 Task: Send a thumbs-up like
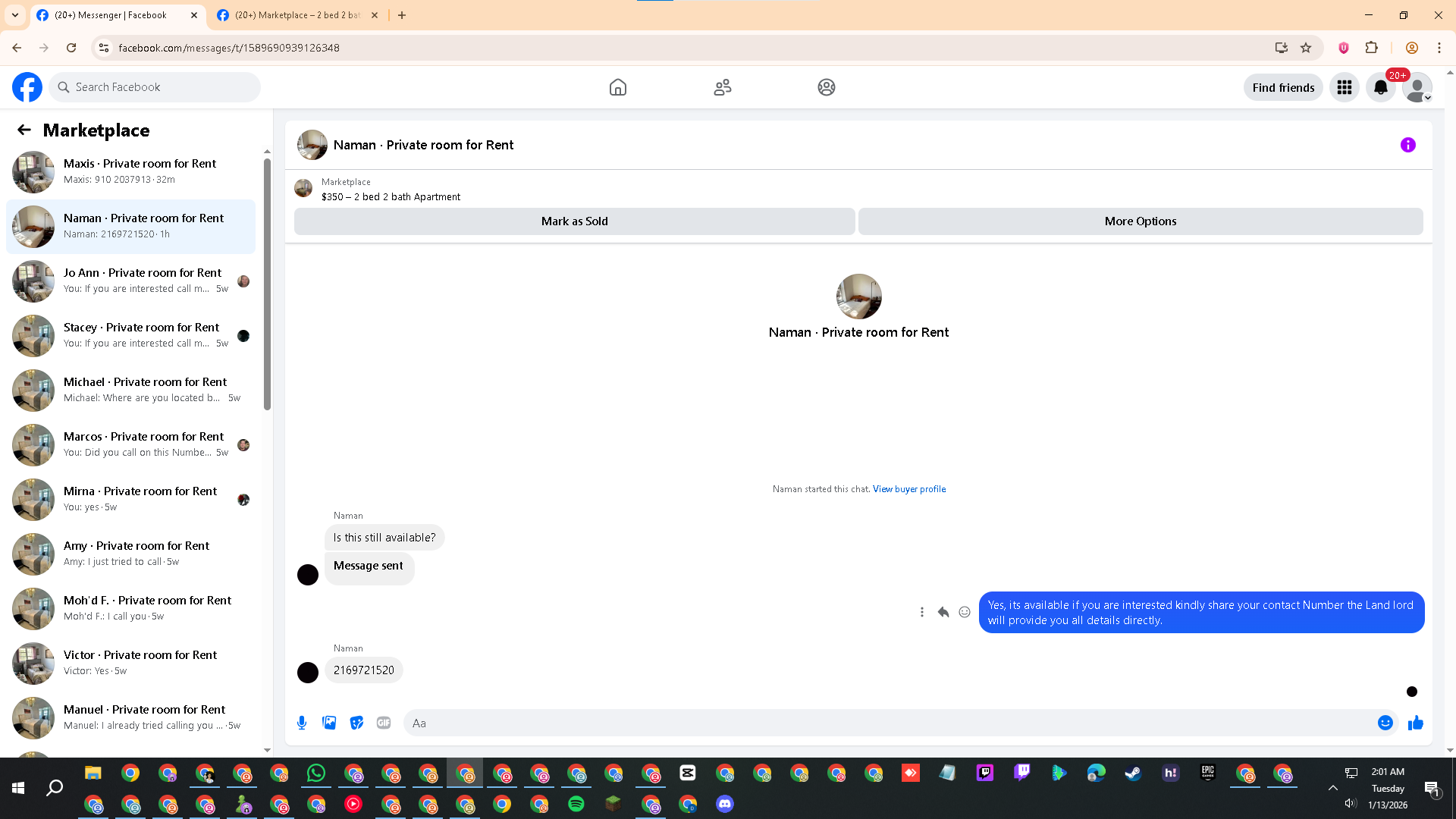(x=1415, y=723)
